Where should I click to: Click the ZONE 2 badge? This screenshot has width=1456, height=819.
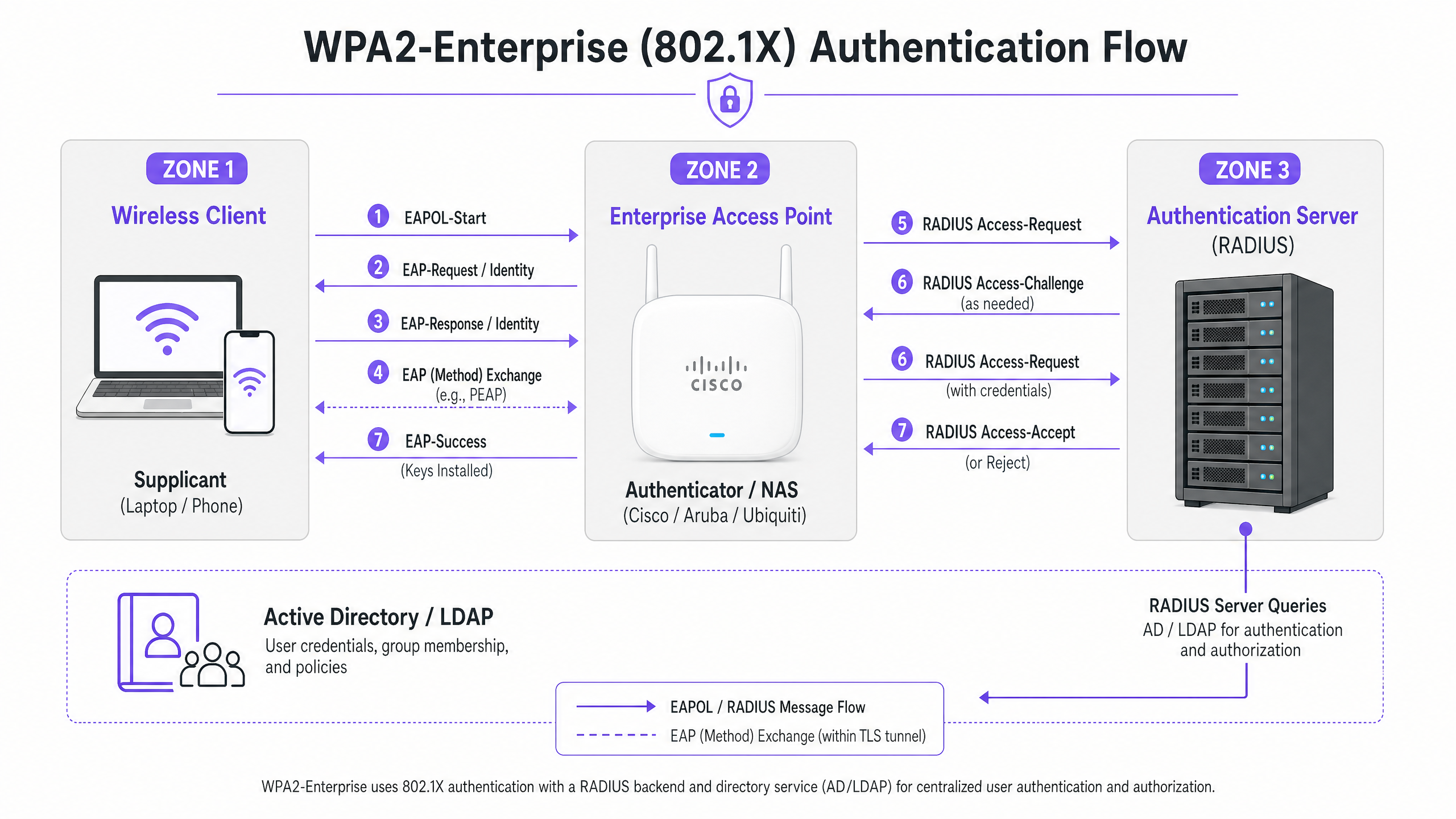pyautogui.click(x=720, y=169)
